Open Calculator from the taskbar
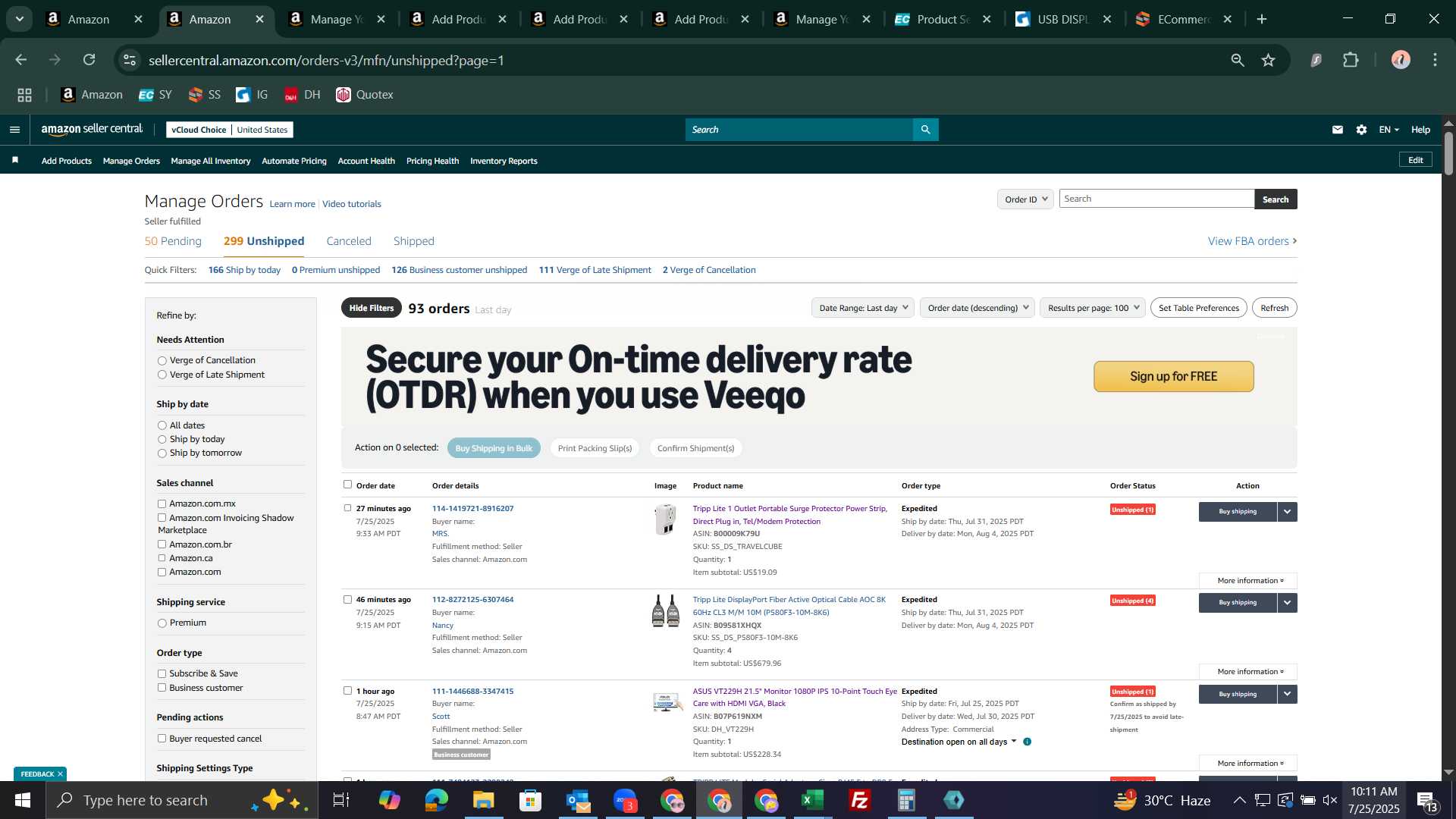The height and width of the screenshot is (819, 1456). (x=907, y=800)
